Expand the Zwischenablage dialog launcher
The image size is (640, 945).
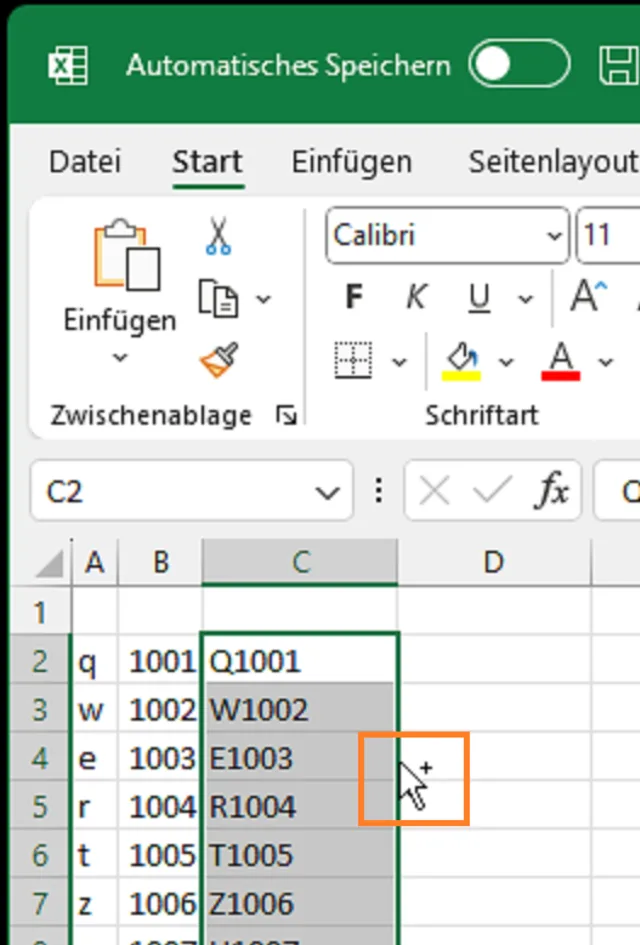click(x=287, y=415)
